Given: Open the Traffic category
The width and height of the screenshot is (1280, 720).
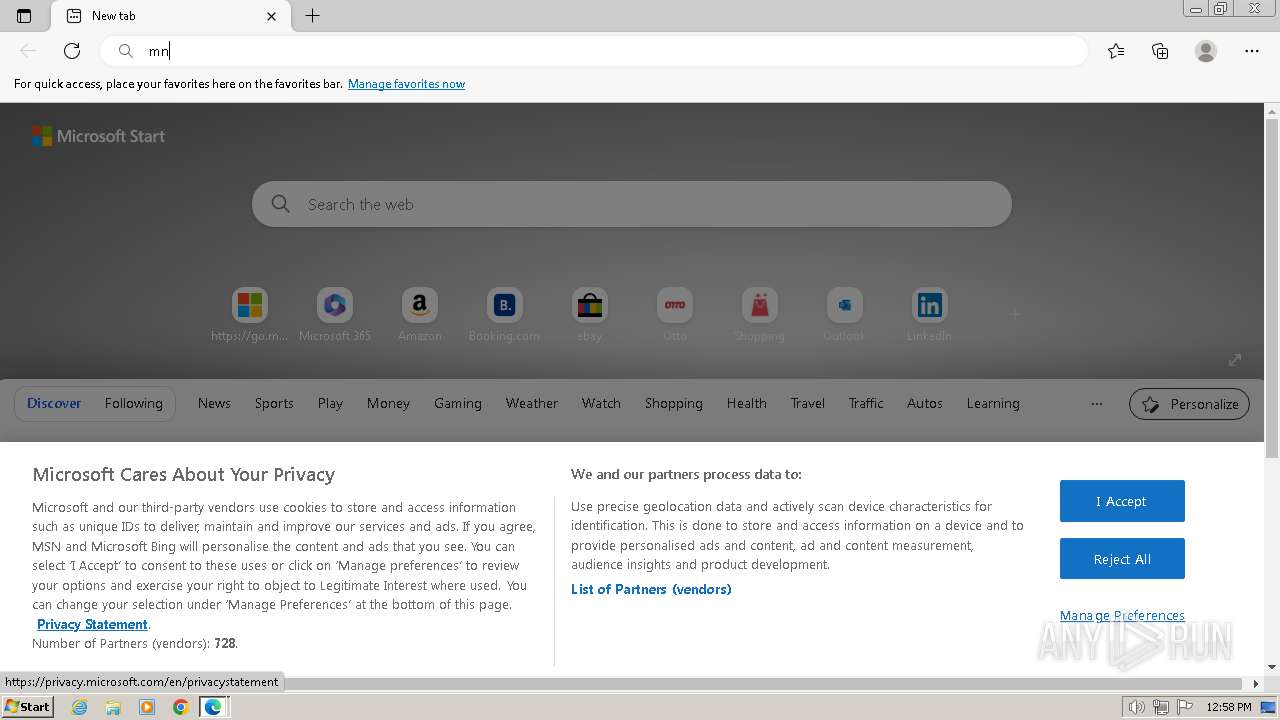Looking at the screenshot, I should tap(866, 403).
